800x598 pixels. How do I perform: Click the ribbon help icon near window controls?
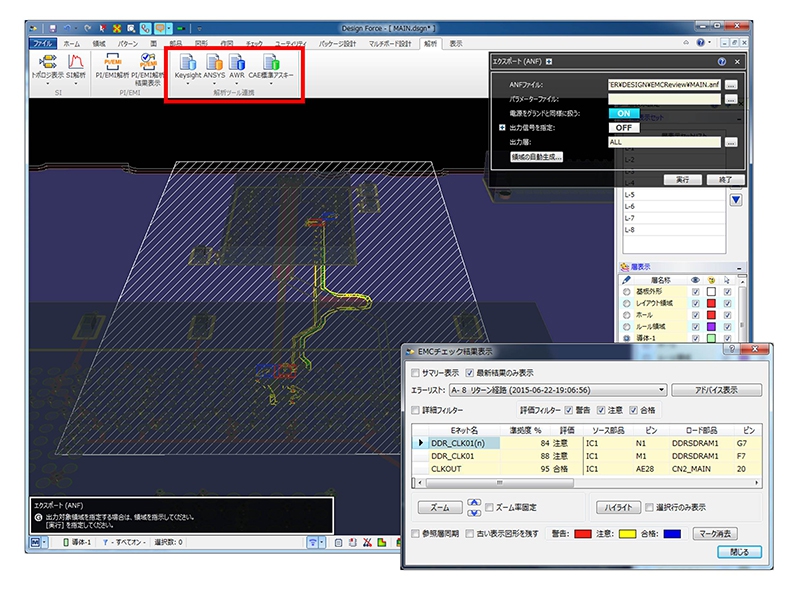click(701, 43)
